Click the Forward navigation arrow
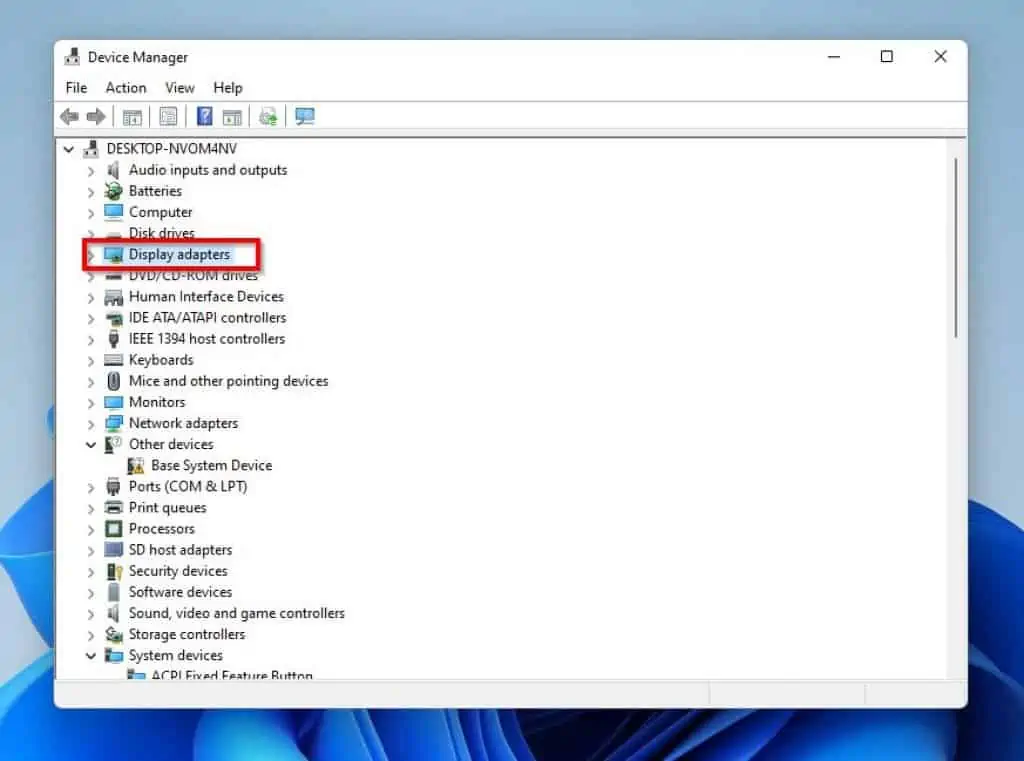Viewport: 1024px width, 761px height. (x=96, y=116)
